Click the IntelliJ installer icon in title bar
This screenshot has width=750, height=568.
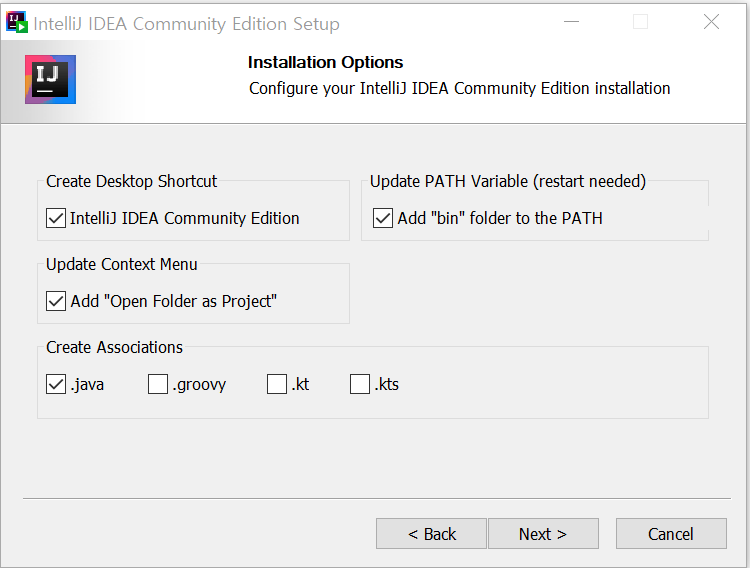(17, 23)
